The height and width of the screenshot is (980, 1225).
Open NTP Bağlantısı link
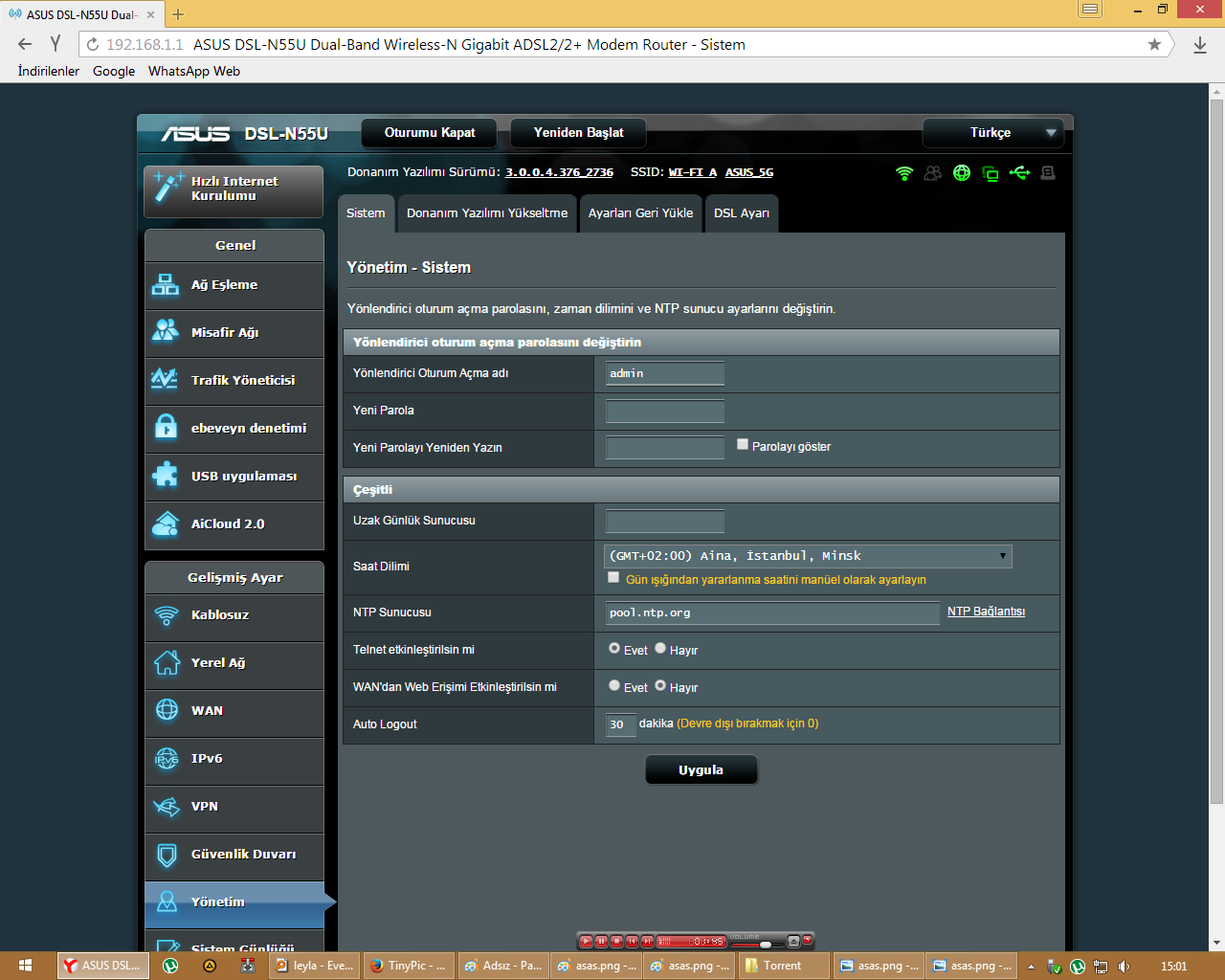click(986, 612)
